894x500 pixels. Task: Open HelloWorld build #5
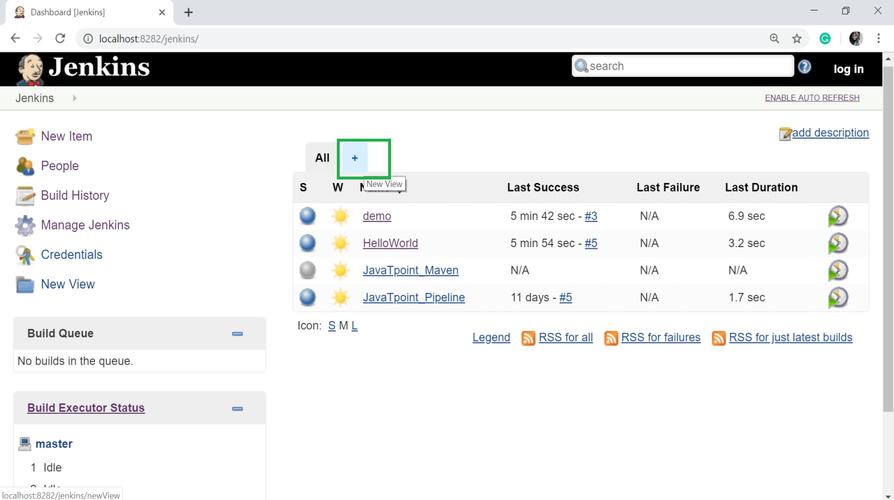(591, 243)
